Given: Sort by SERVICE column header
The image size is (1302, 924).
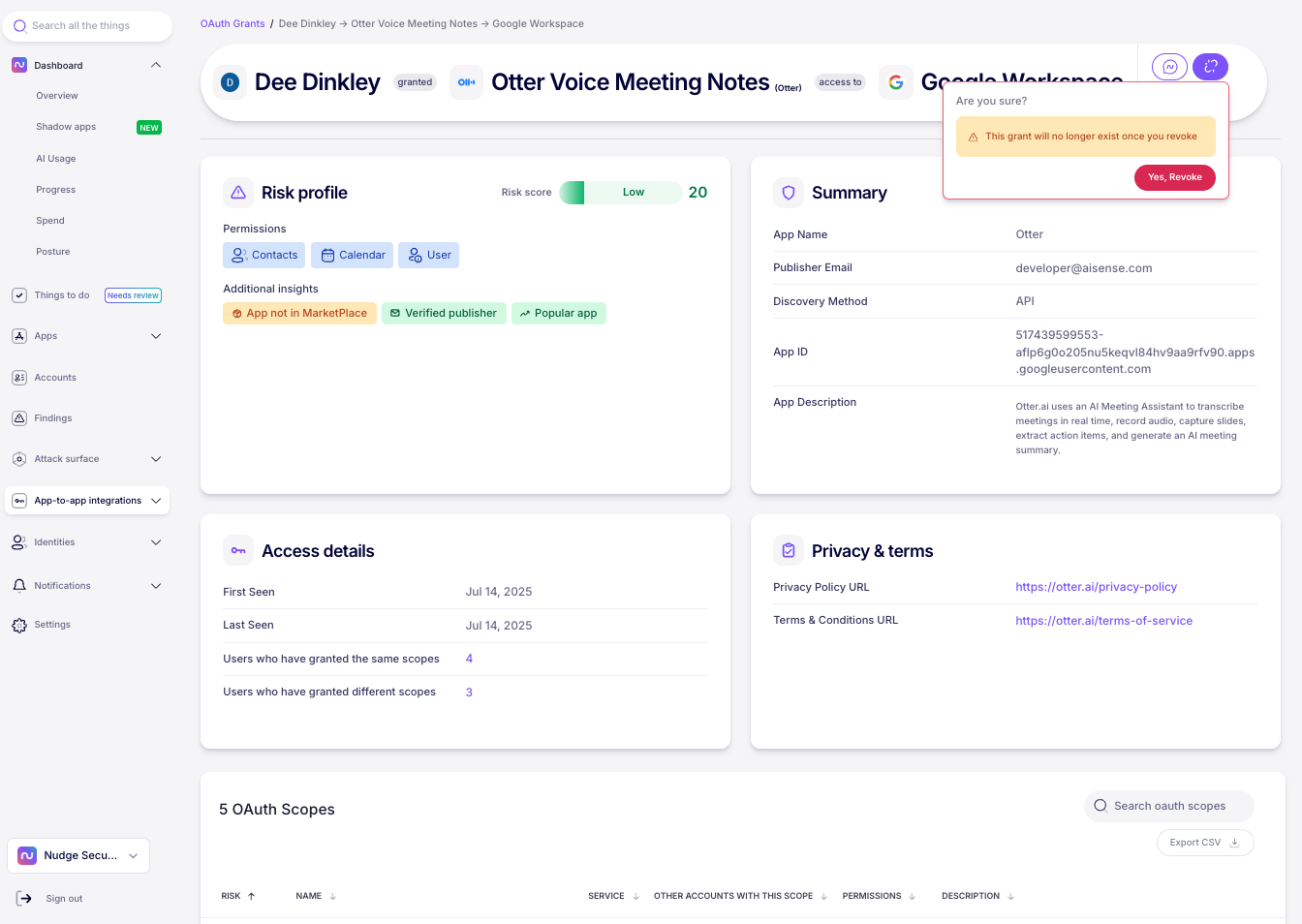Looking at the screenshot, I should pyautogui.click(x=614, y=896).
